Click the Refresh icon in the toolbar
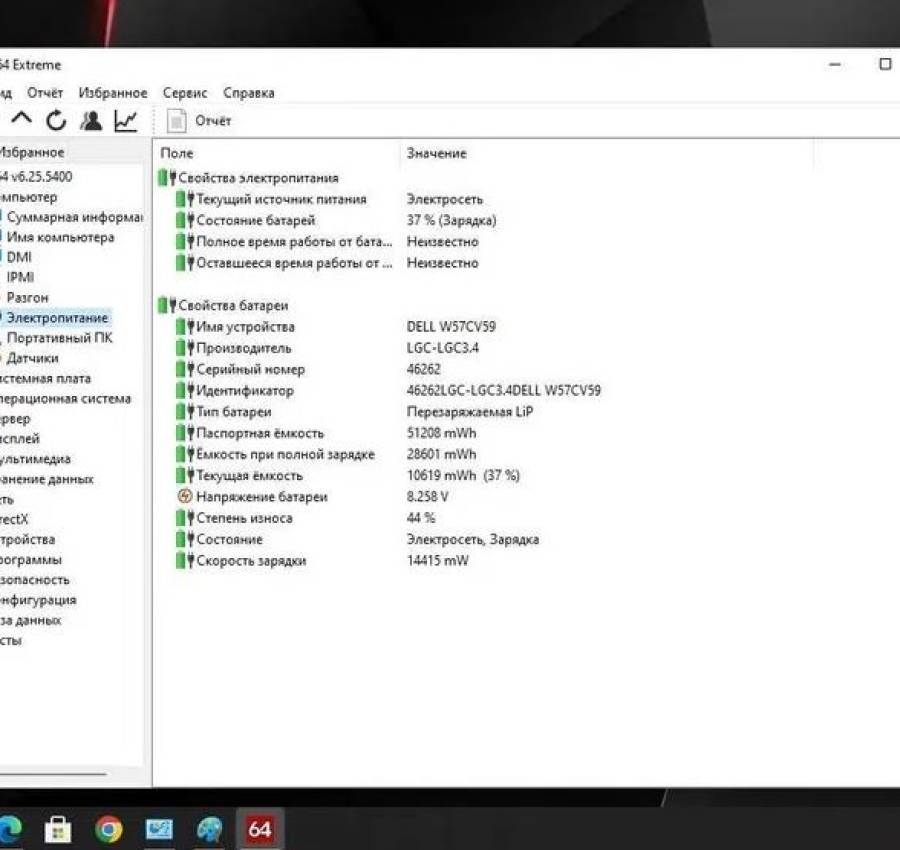Screen dimensions: 900x850 point(57,119)
